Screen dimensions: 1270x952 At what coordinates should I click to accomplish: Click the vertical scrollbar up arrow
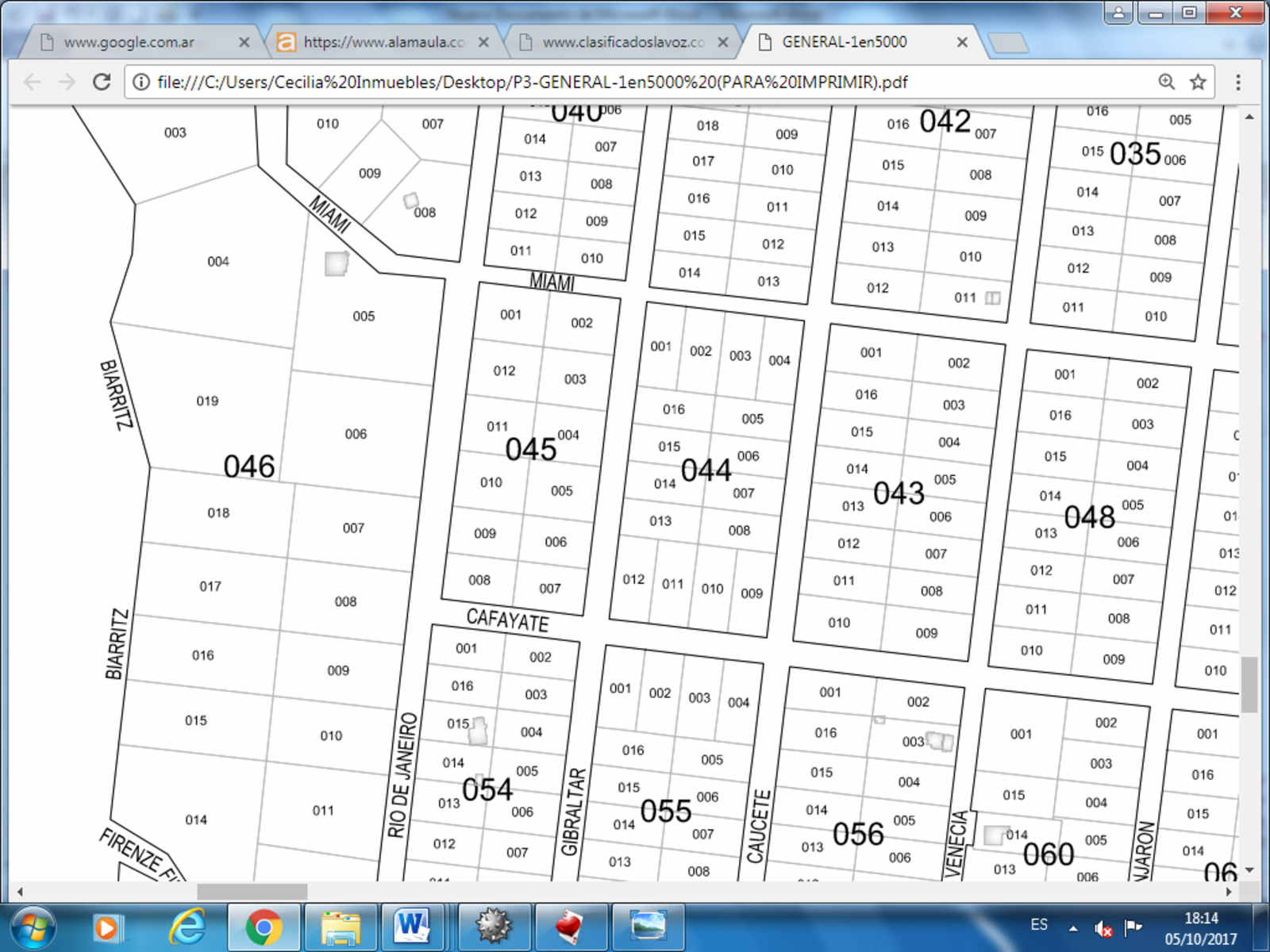click(1249, 117)
